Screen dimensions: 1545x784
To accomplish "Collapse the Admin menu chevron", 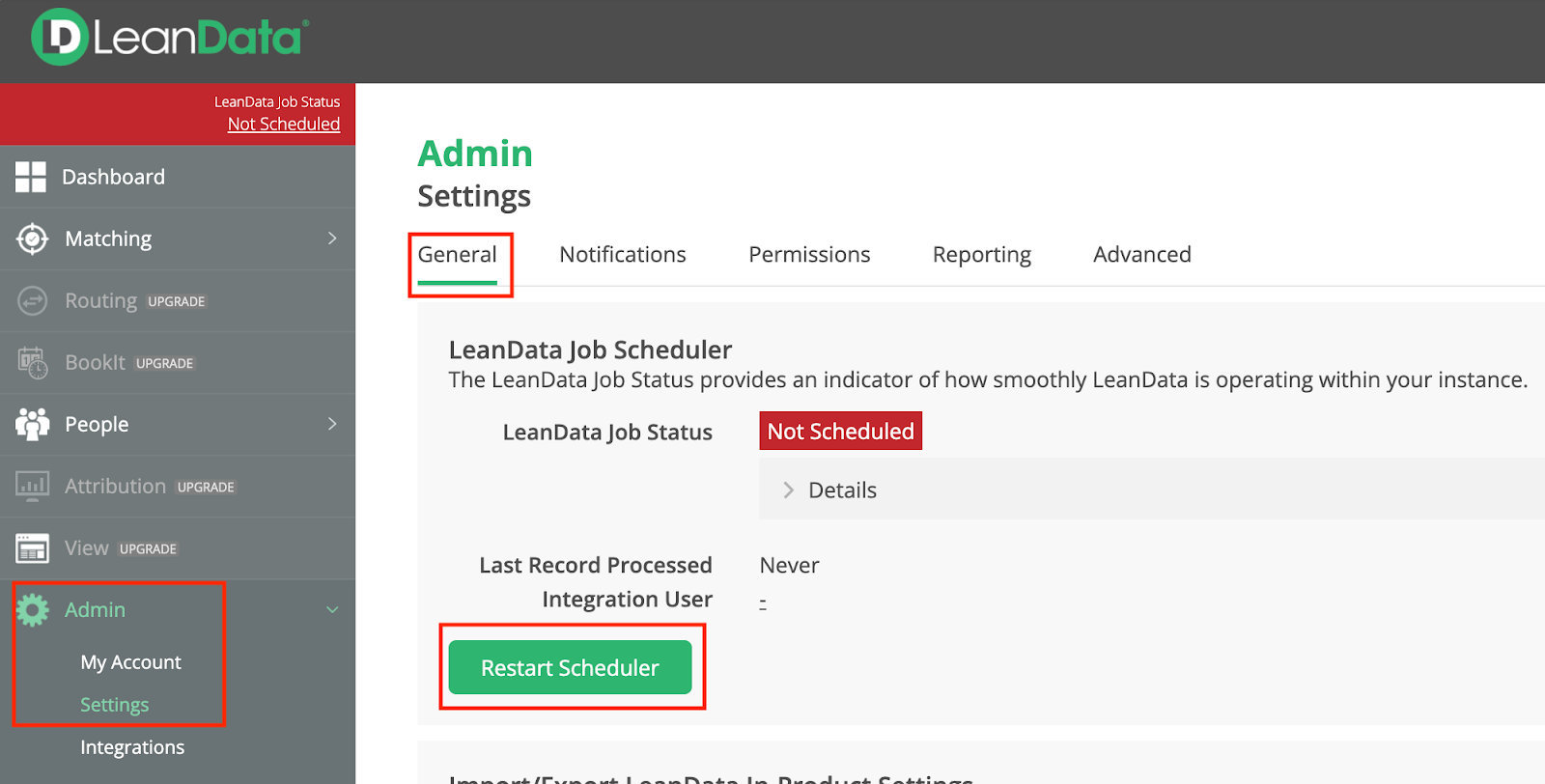I will pos(332,610).
